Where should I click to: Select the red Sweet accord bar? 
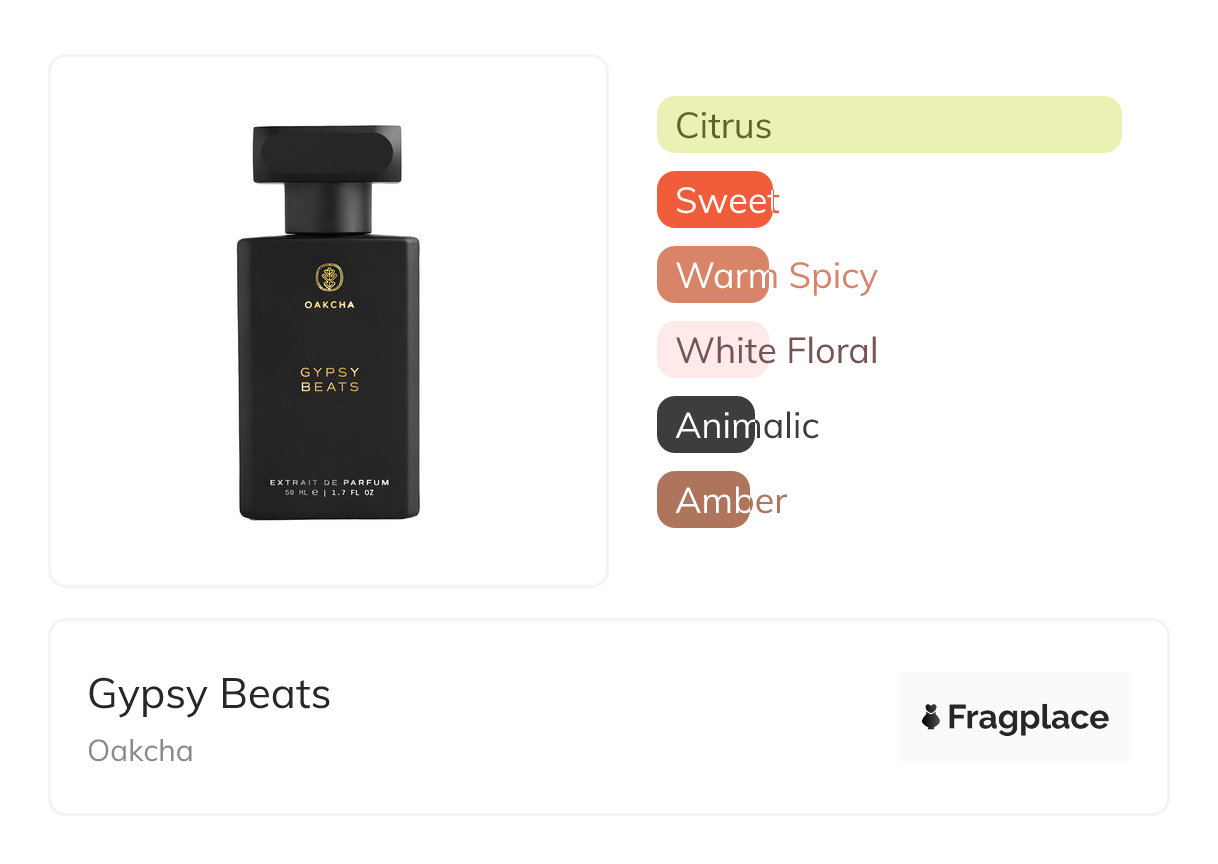[x=714, y=200]
